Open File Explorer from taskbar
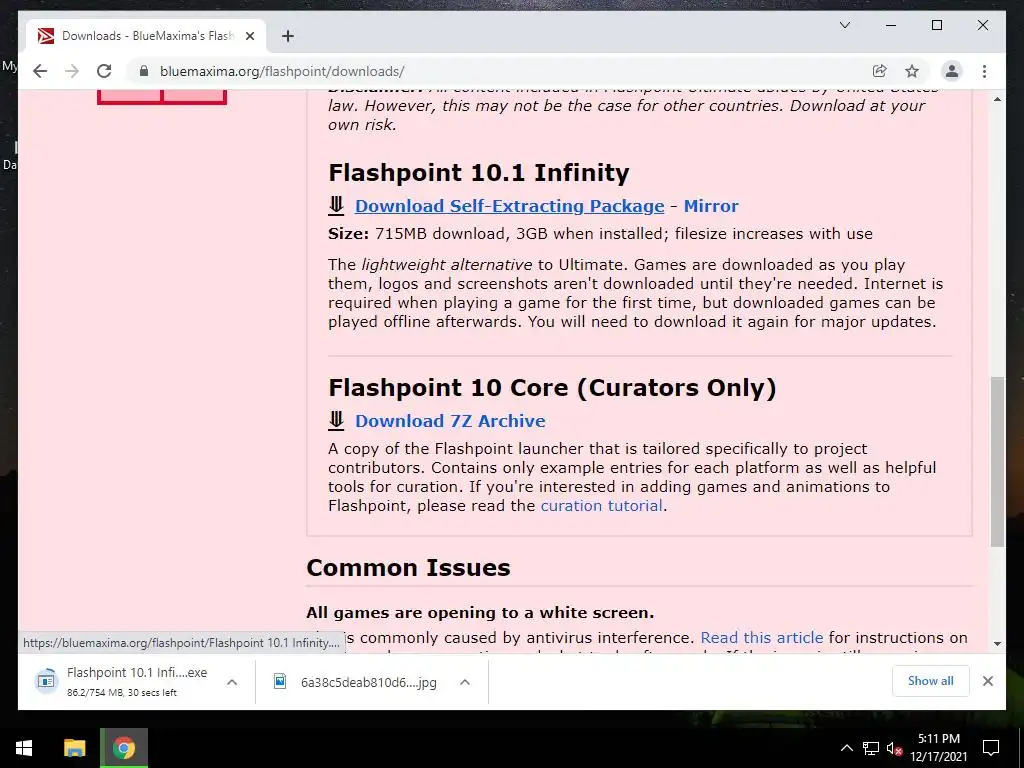Image resolution: width=1024 pixels, height=768 pixels. click(74, 748)
